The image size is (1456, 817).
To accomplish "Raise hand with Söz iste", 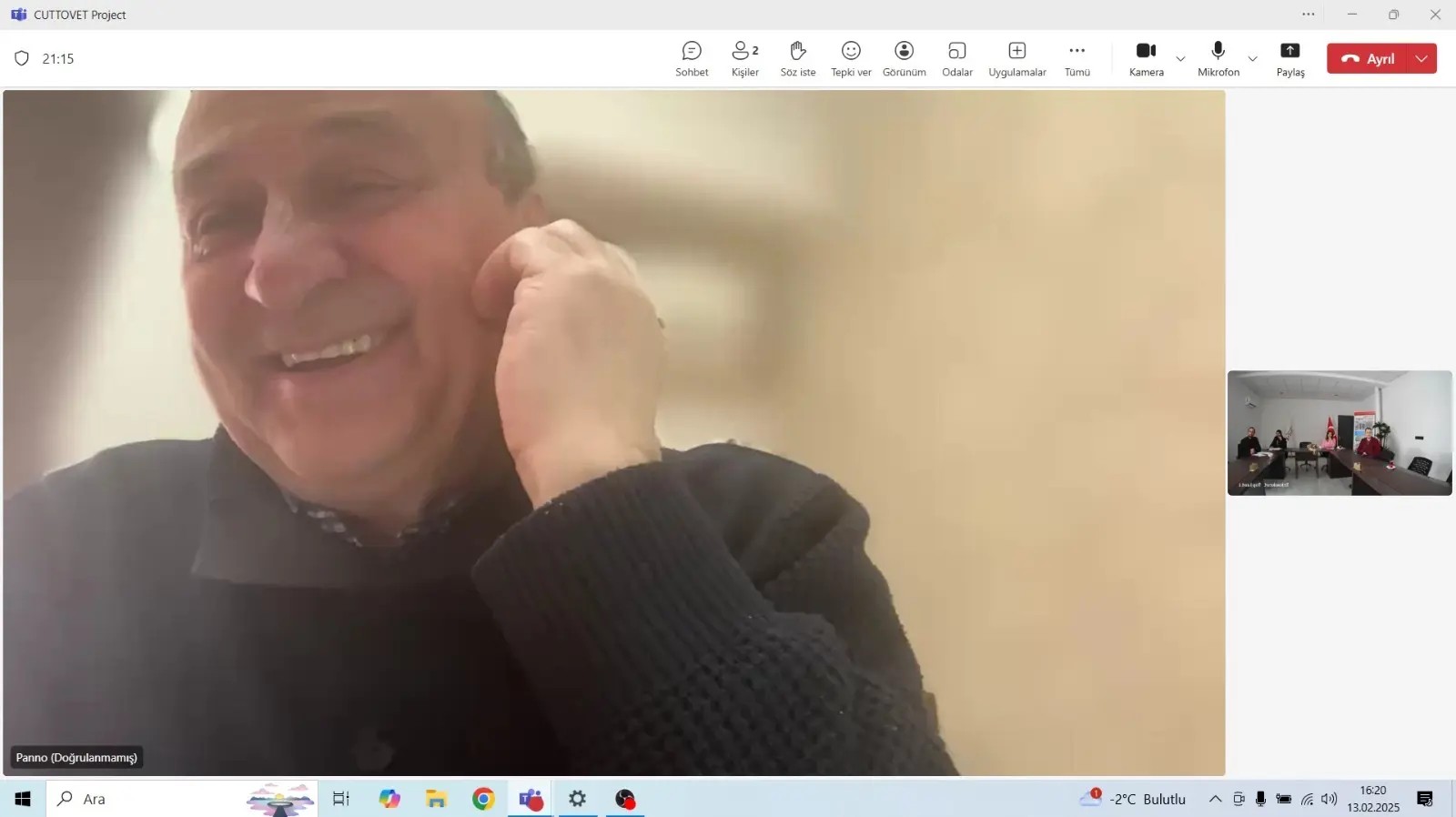I will coord(798,58).
